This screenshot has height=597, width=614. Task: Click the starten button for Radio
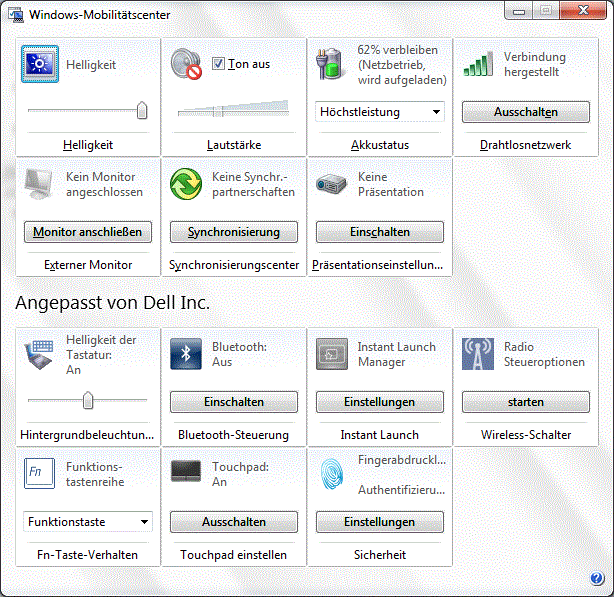526,402
